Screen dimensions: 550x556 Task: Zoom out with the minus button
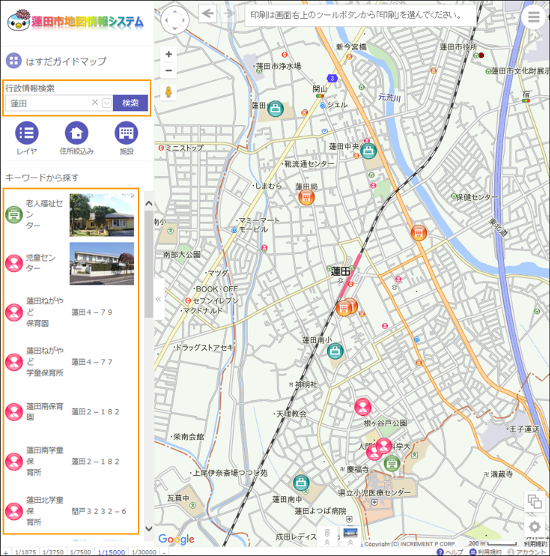(x=169, y=71)
